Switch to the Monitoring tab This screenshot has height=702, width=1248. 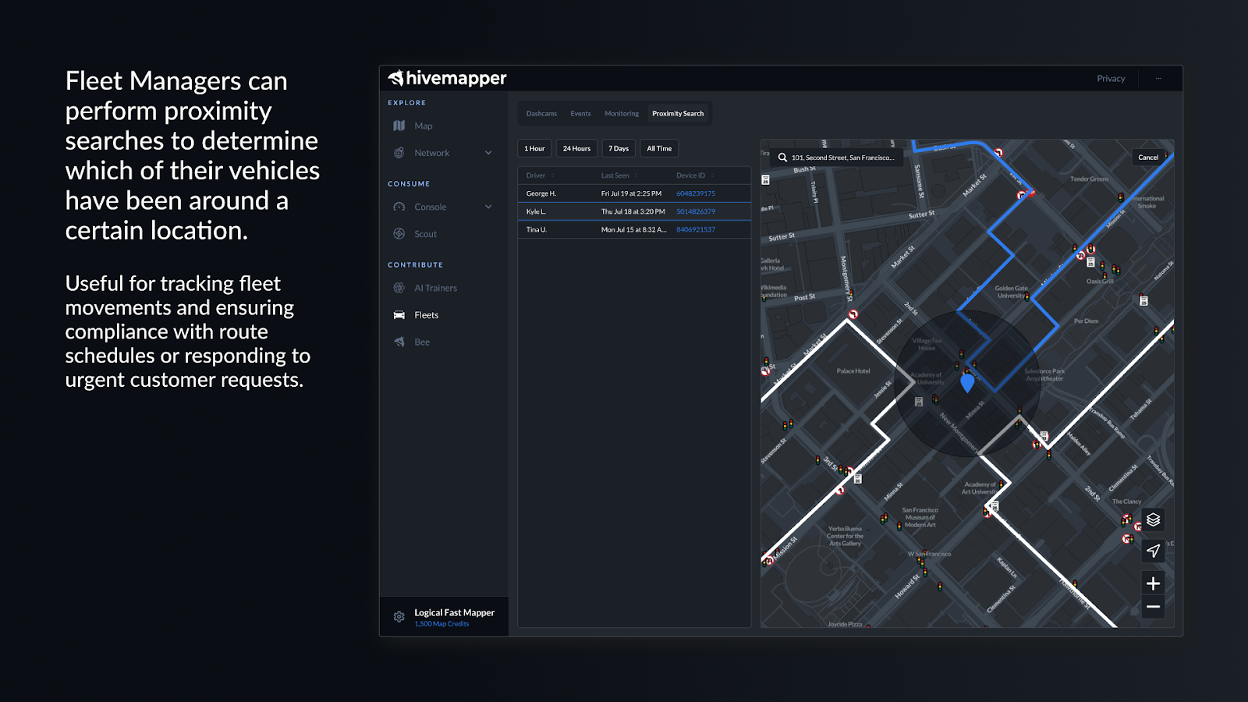621,114
